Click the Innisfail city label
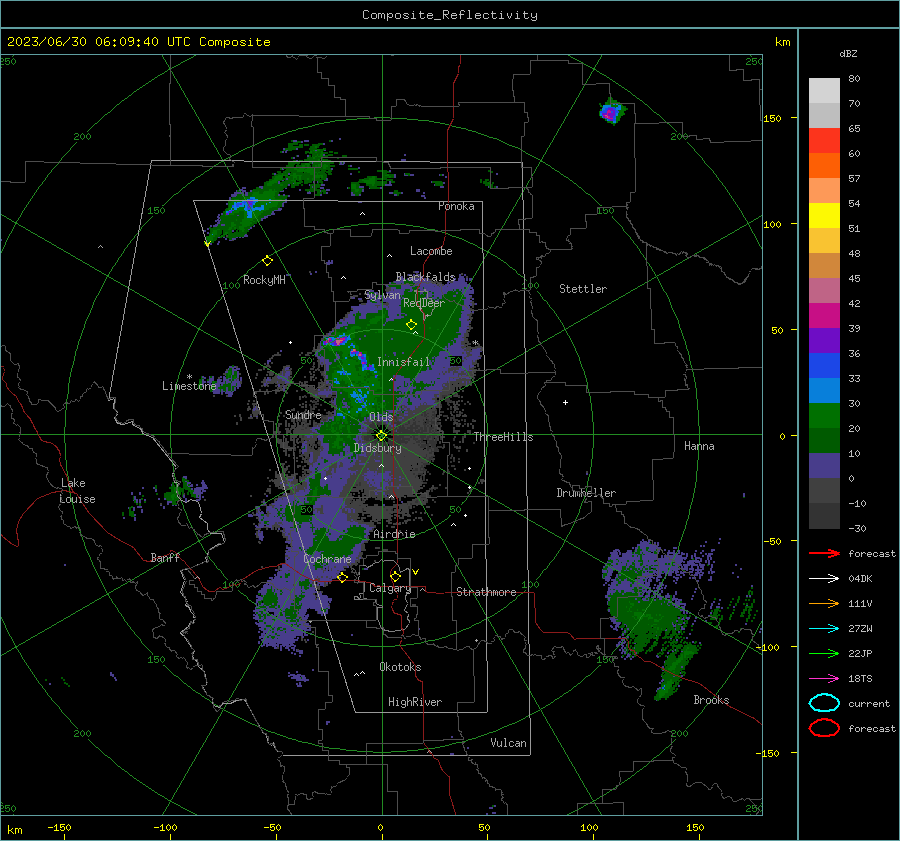Screen dimensions: 900x841 [403, 362]
